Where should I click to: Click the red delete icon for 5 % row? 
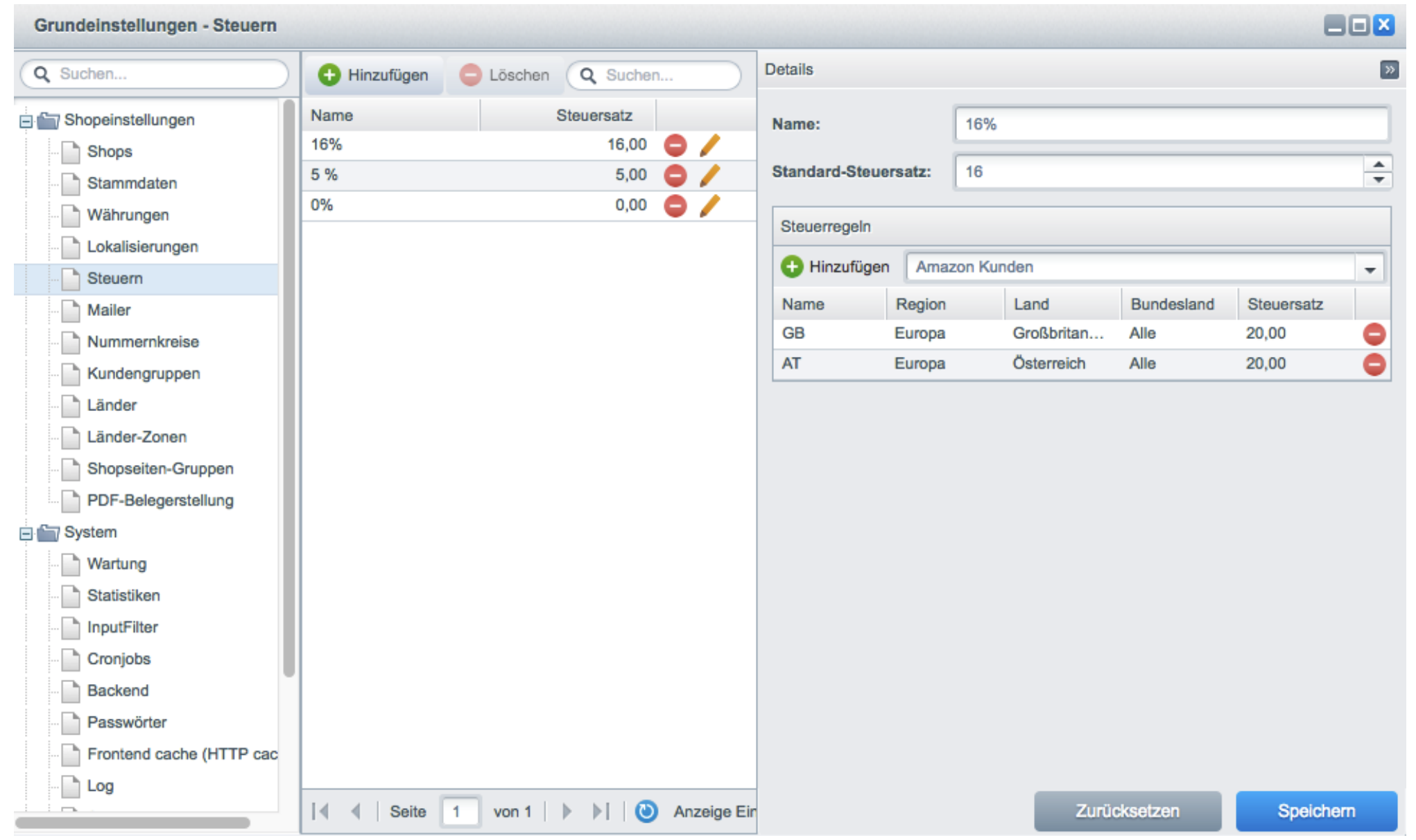point(675,175)
